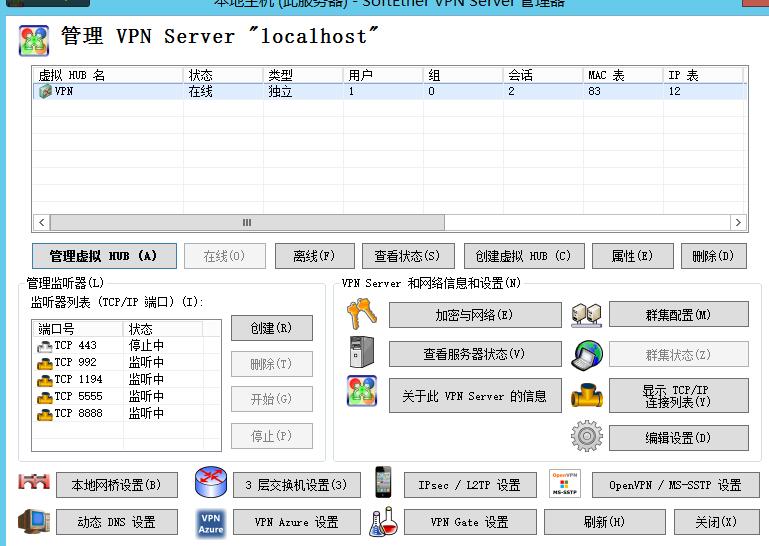Click the router icon beside 3 层交换机设置

(211, 483)
